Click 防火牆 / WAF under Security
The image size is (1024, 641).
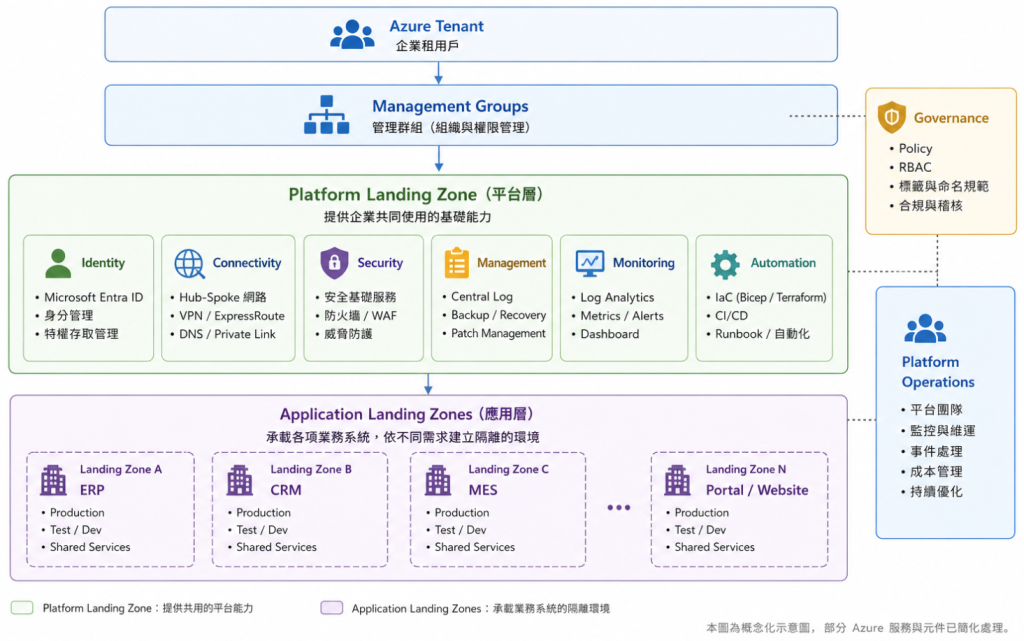tap(360, 315)
